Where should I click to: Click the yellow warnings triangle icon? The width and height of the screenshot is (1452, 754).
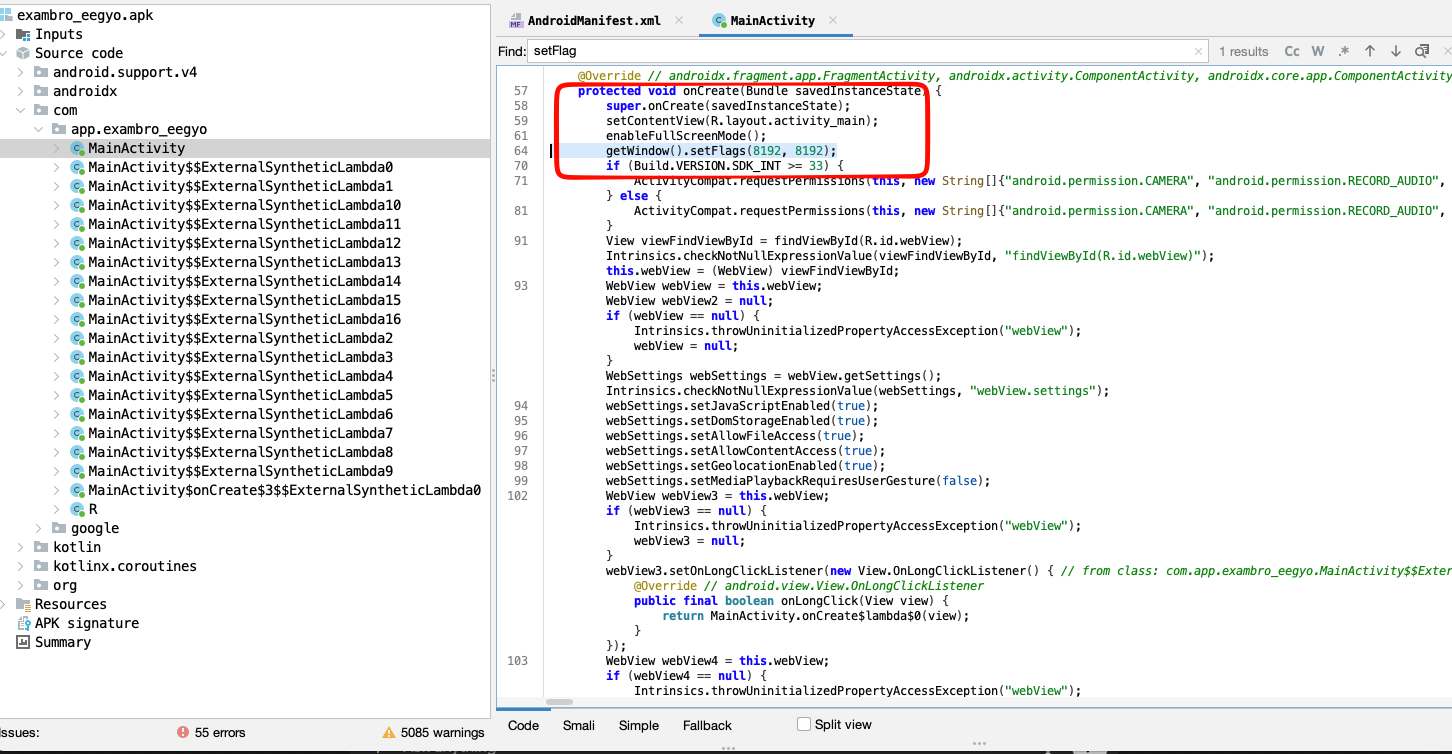(x=389, y=732)
